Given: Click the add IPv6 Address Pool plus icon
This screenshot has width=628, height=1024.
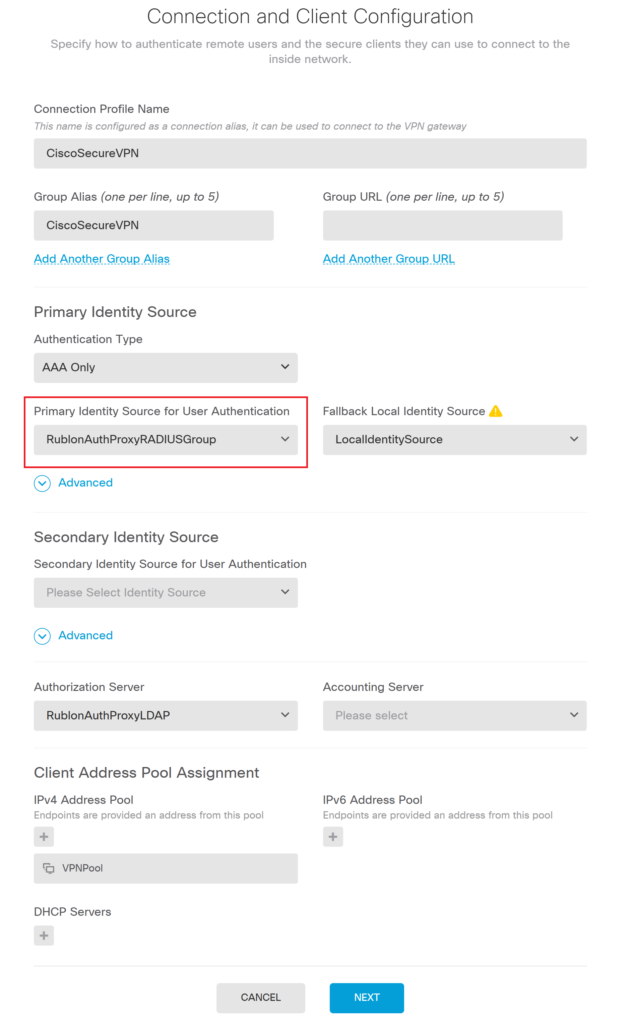Looking at the screenshot, I should pos(332,836).
